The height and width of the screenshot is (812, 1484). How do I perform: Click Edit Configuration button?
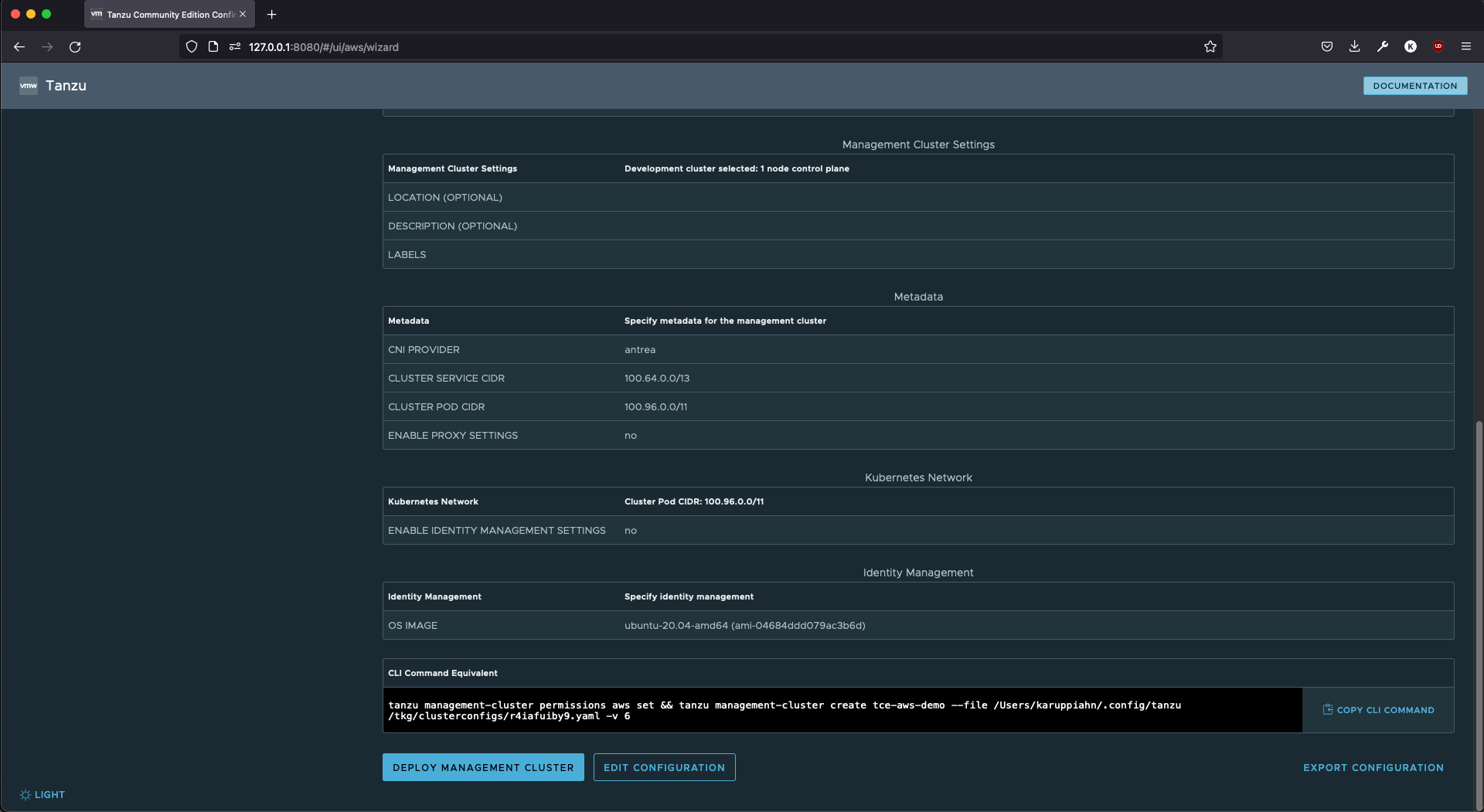(664, 767)
